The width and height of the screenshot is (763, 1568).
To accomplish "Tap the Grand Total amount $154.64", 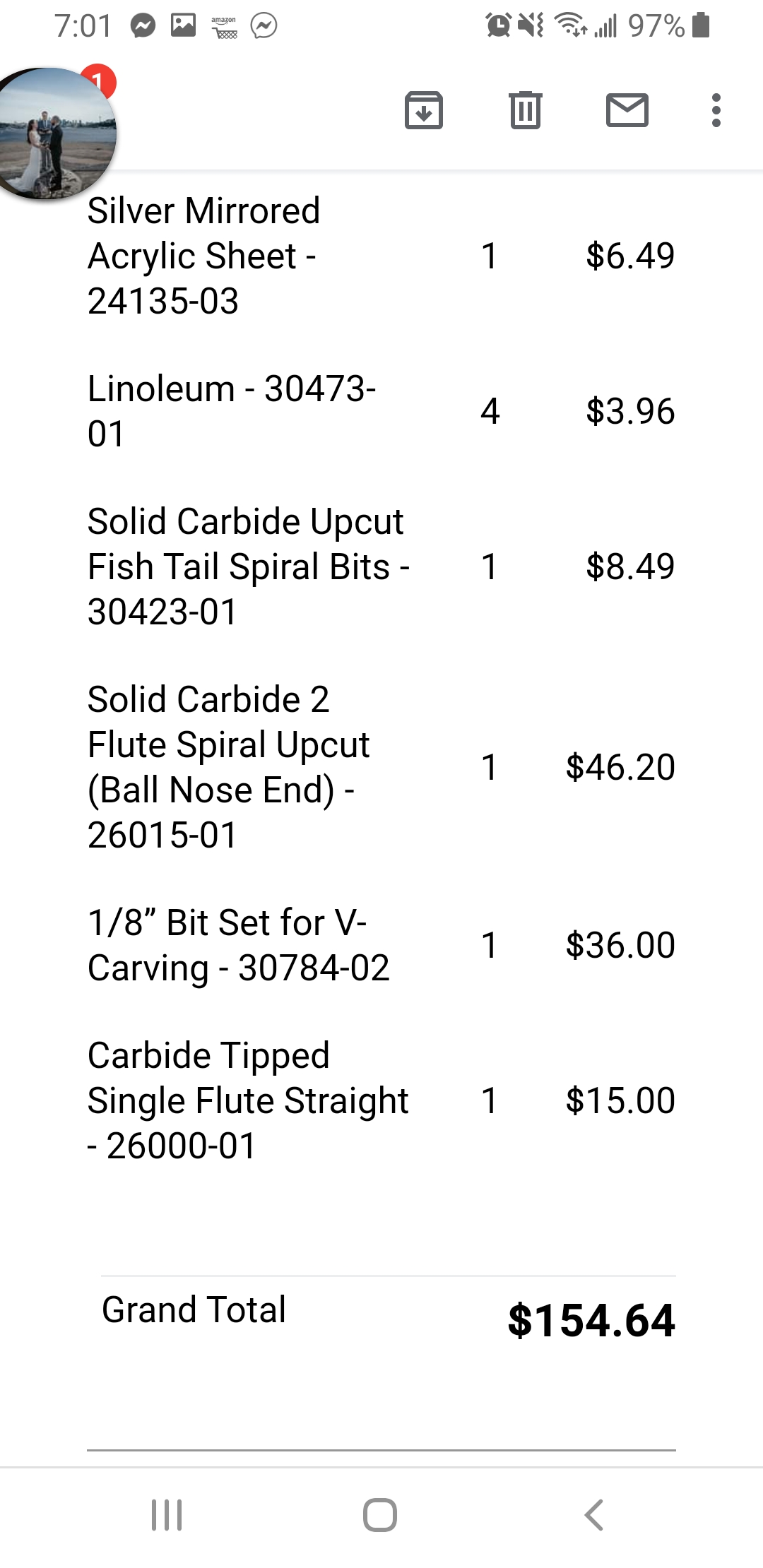I will 591,1321.
